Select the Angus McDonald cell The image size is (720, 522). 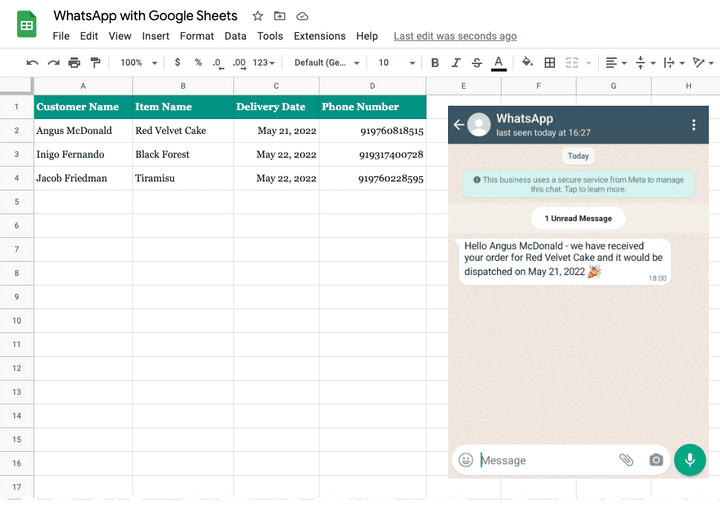[x=83, y=131]
